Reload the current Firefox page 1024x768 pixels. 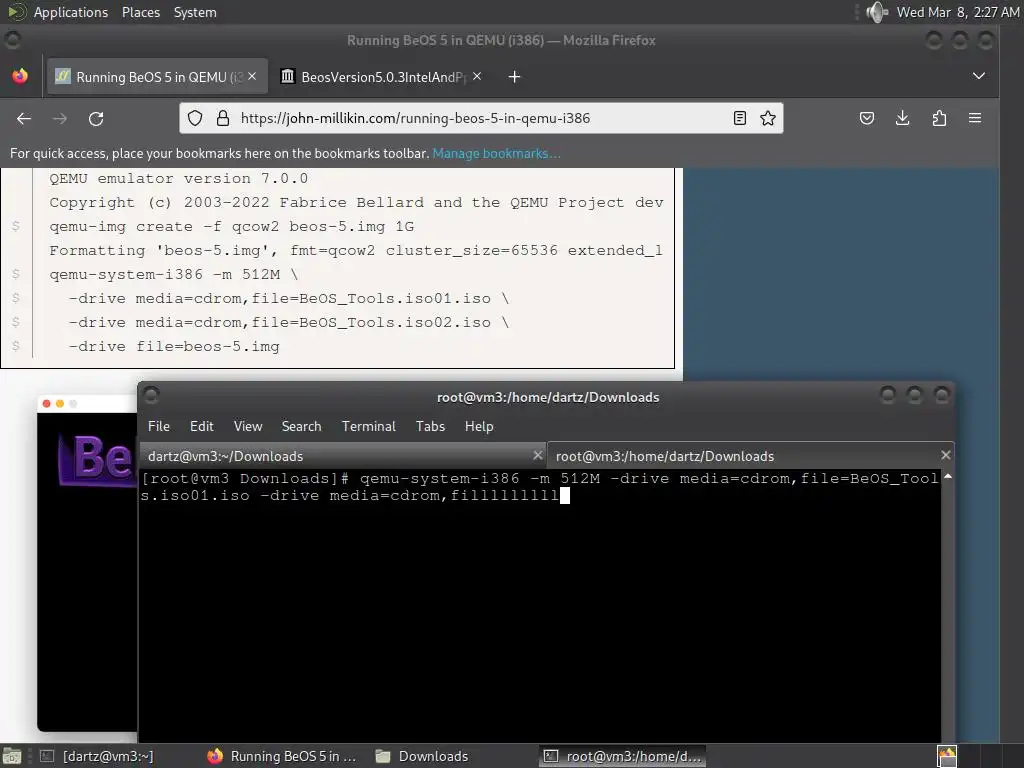pyautogui.click(x=96, y=118)
